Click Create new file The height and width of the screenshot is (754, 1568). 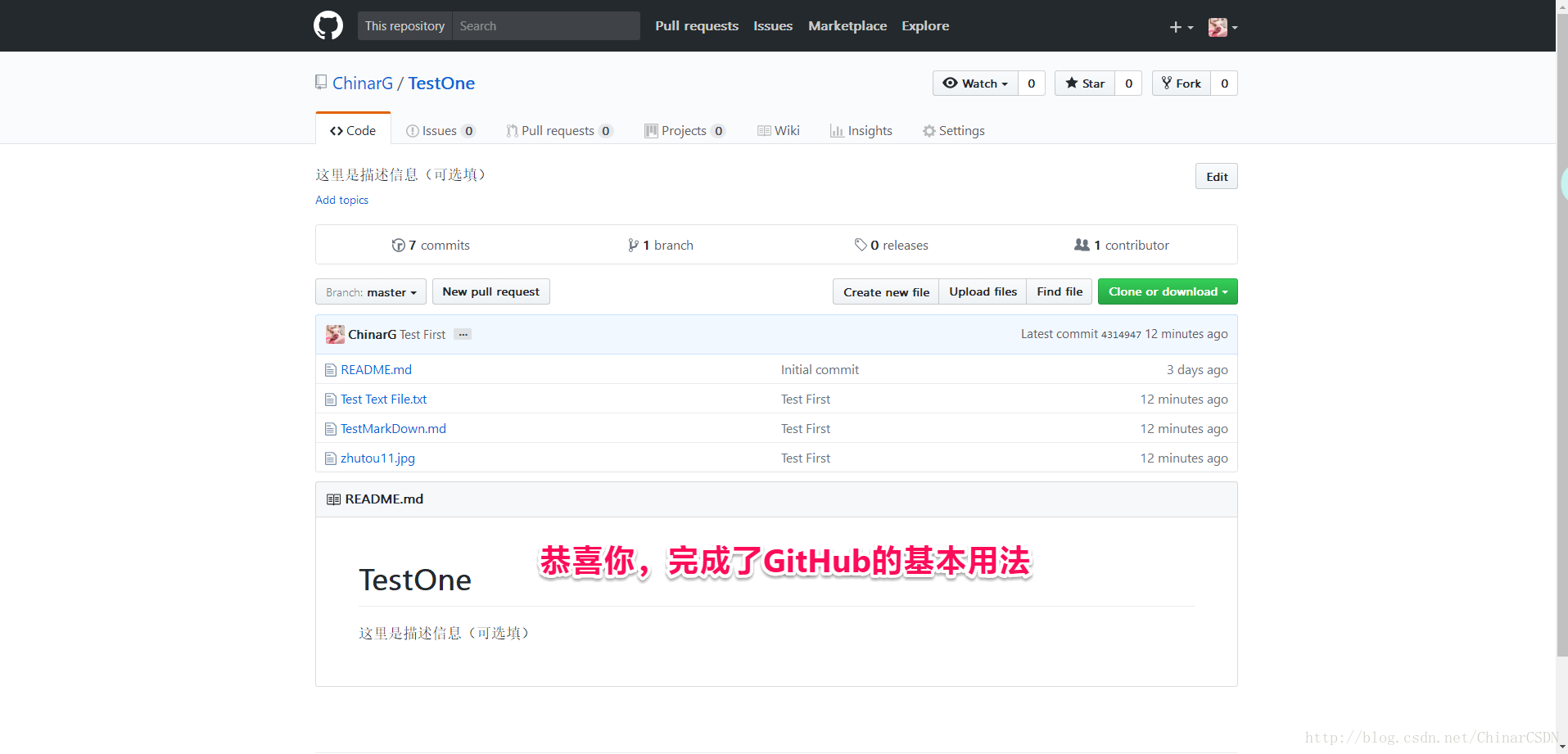[x=886, y=291]
